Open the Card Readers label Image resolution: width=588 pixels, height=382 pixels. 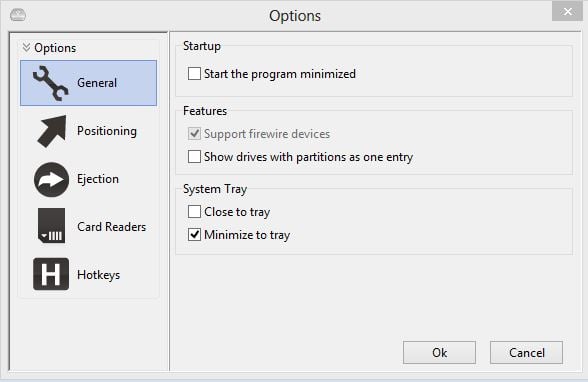111,227
